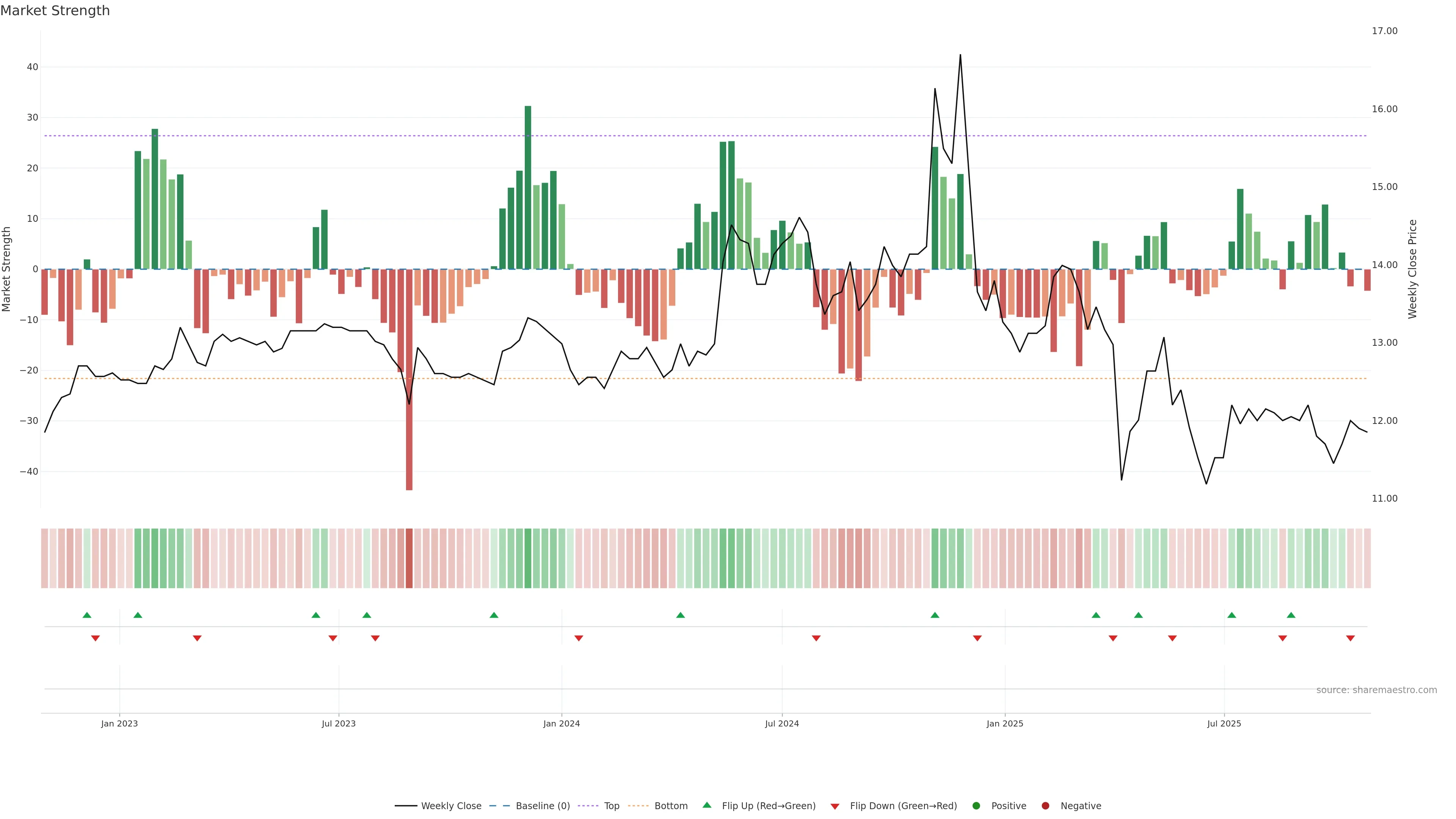Click the last red Flip Down marker
This screenshot has width=1456, height=819.
click(1350, 638)
